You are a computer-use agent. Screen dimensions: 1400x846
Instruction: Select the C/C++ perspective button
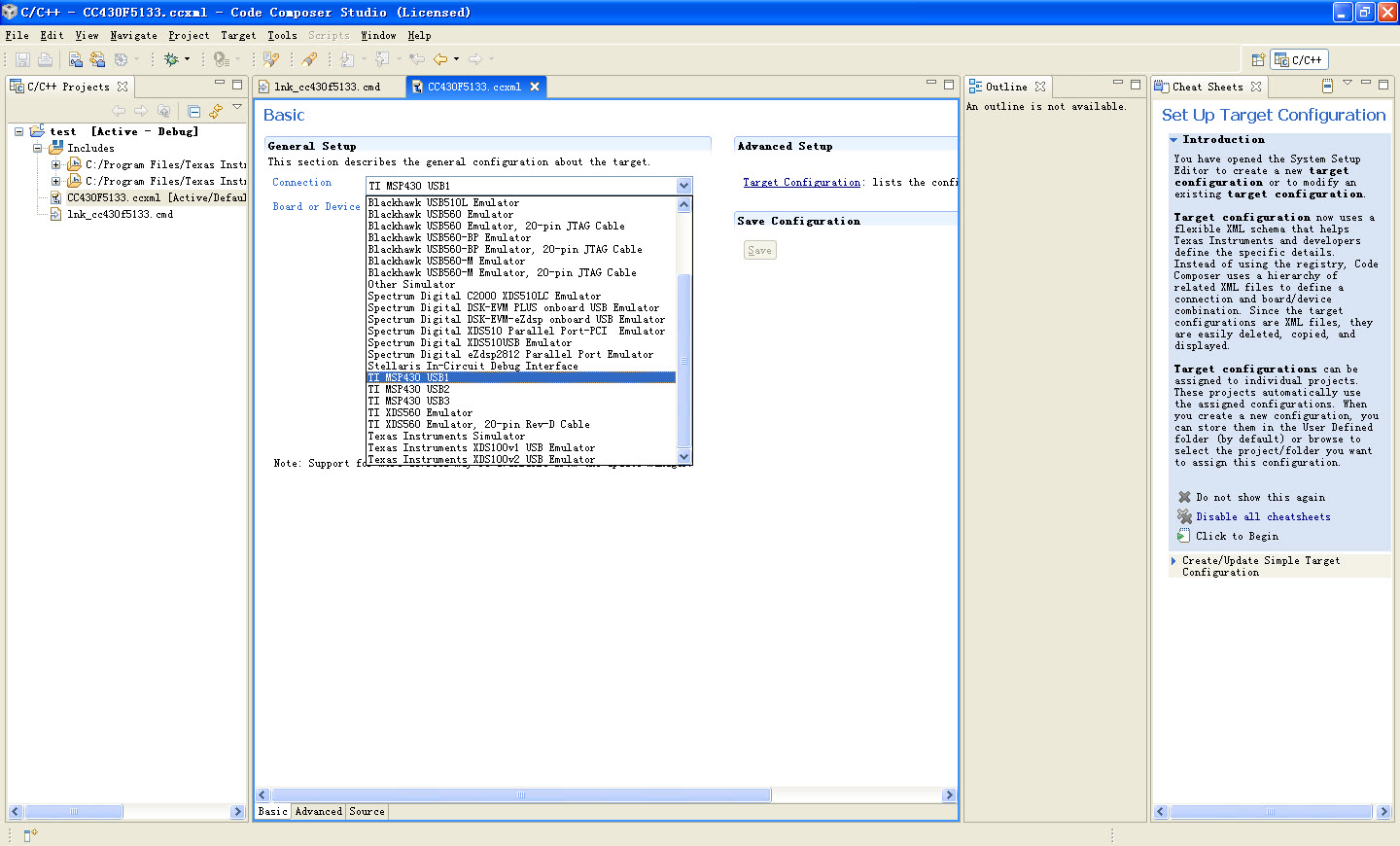1300,60
